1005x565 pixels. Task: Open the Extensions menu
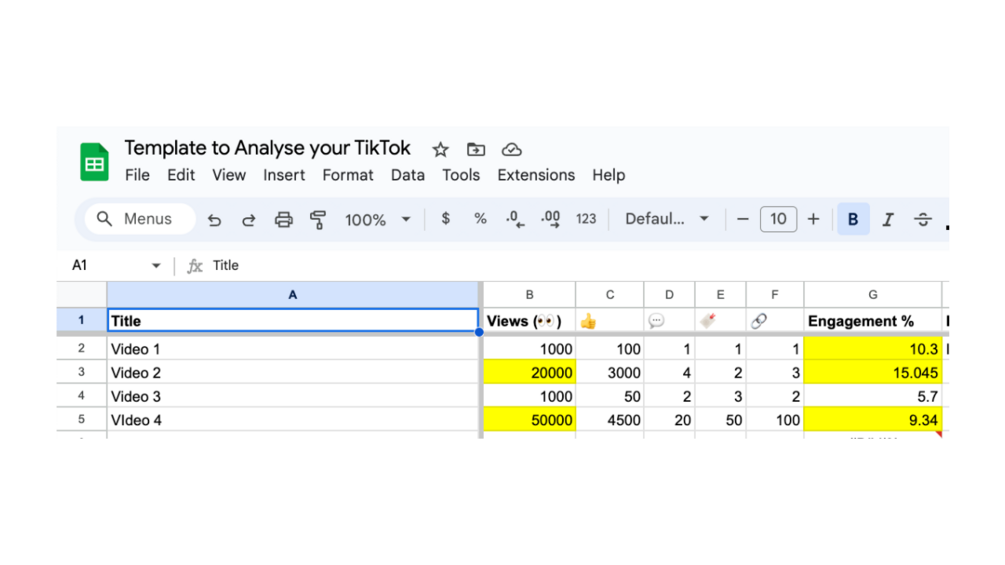click(536, 175)
